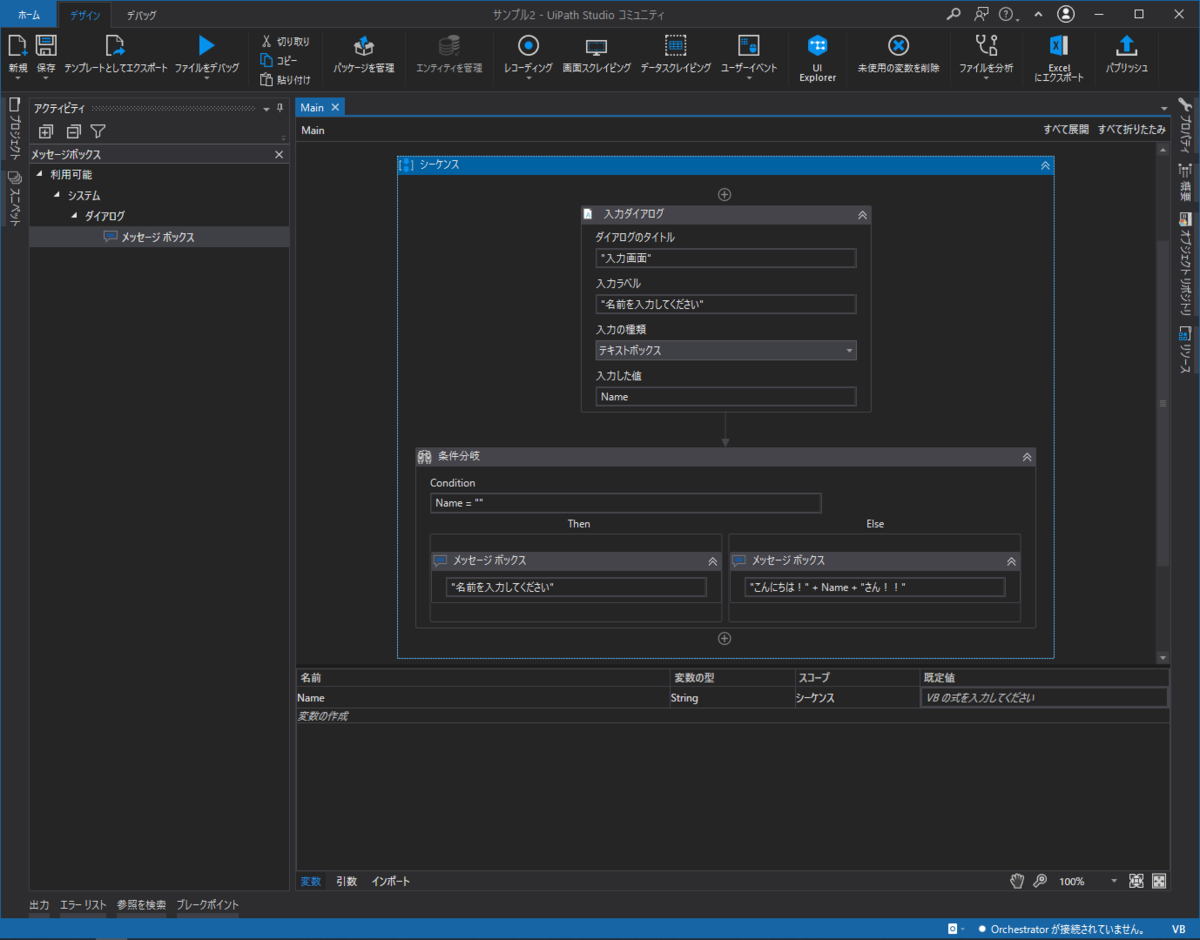Click the レコーディング recording icon
Viewport: 1200px width, 940px height.
pos(528,45)
